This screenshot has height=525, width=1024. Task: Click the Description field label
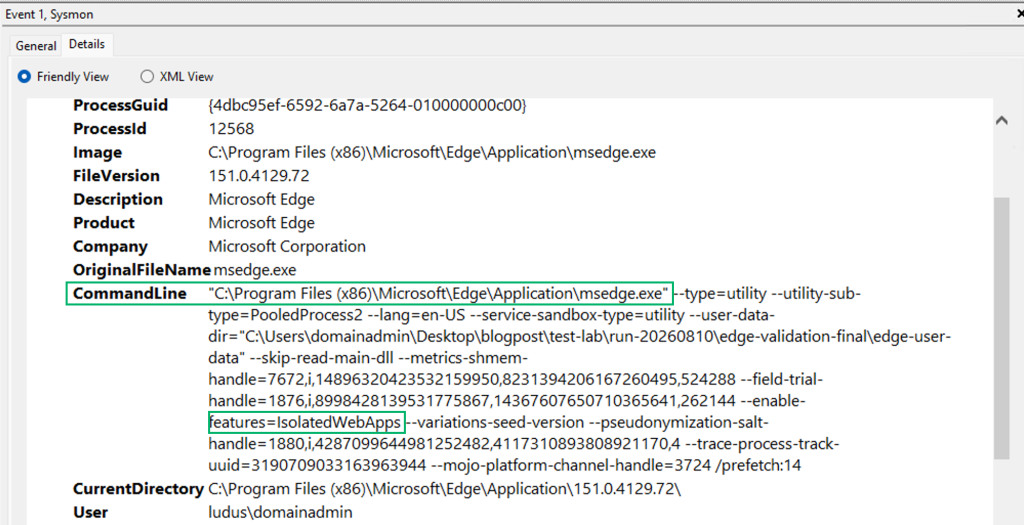pos(118,199)
